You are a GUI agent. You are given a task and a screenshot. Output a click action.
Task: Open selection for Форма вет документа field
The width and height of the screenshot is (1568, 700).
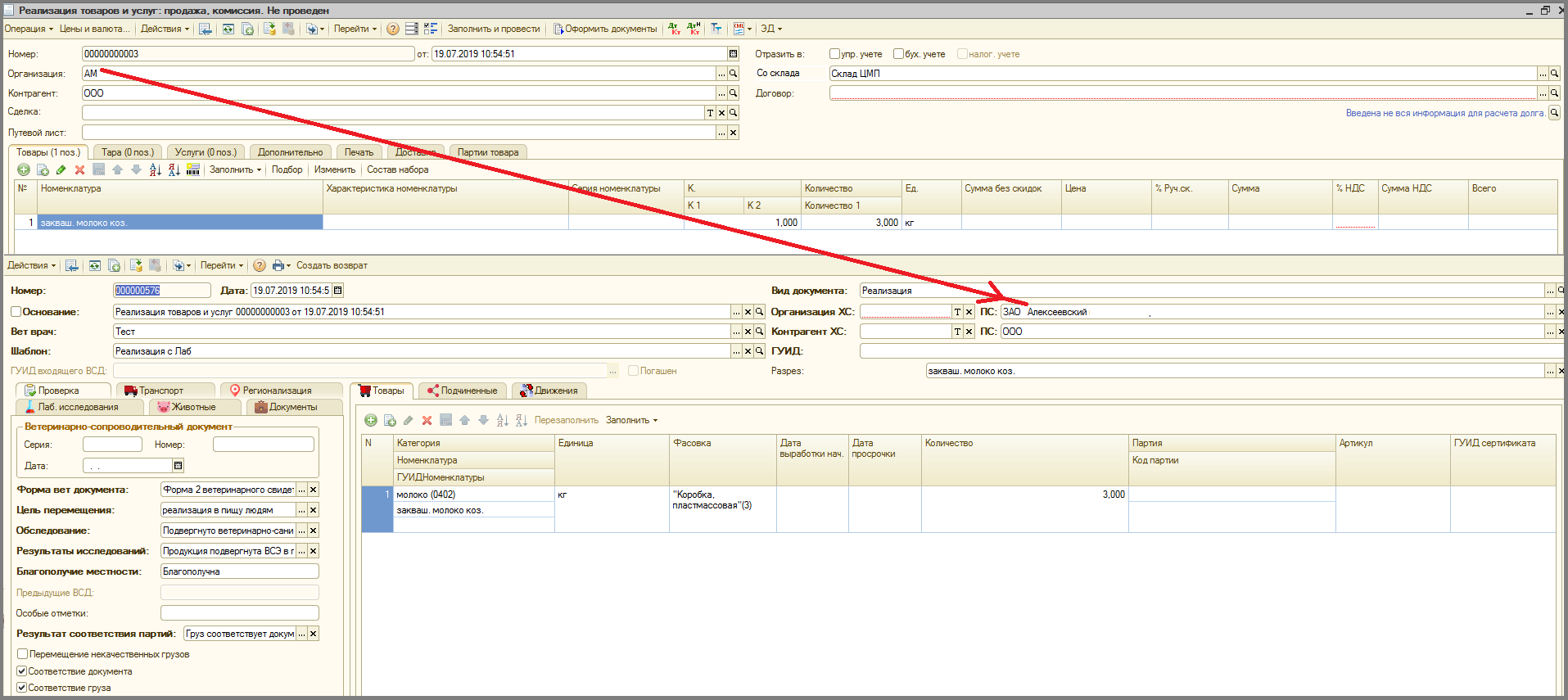point(302,490)
